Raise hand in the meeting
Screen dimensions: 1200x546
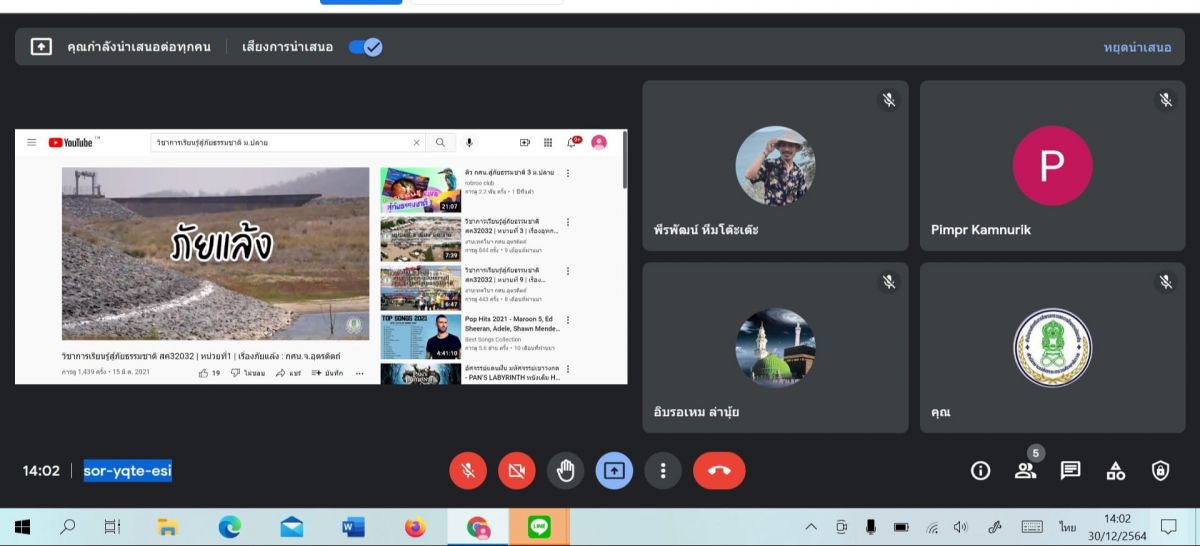tap(566, 471)
